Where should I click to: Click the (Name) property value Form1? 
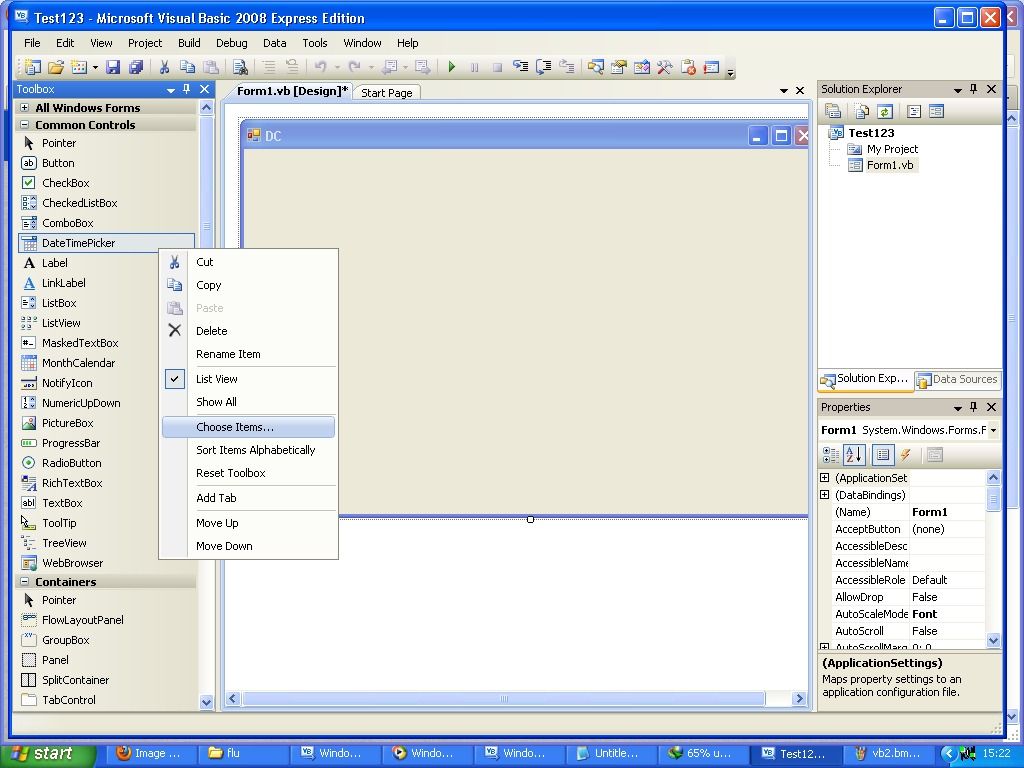[x=947, y=512]
